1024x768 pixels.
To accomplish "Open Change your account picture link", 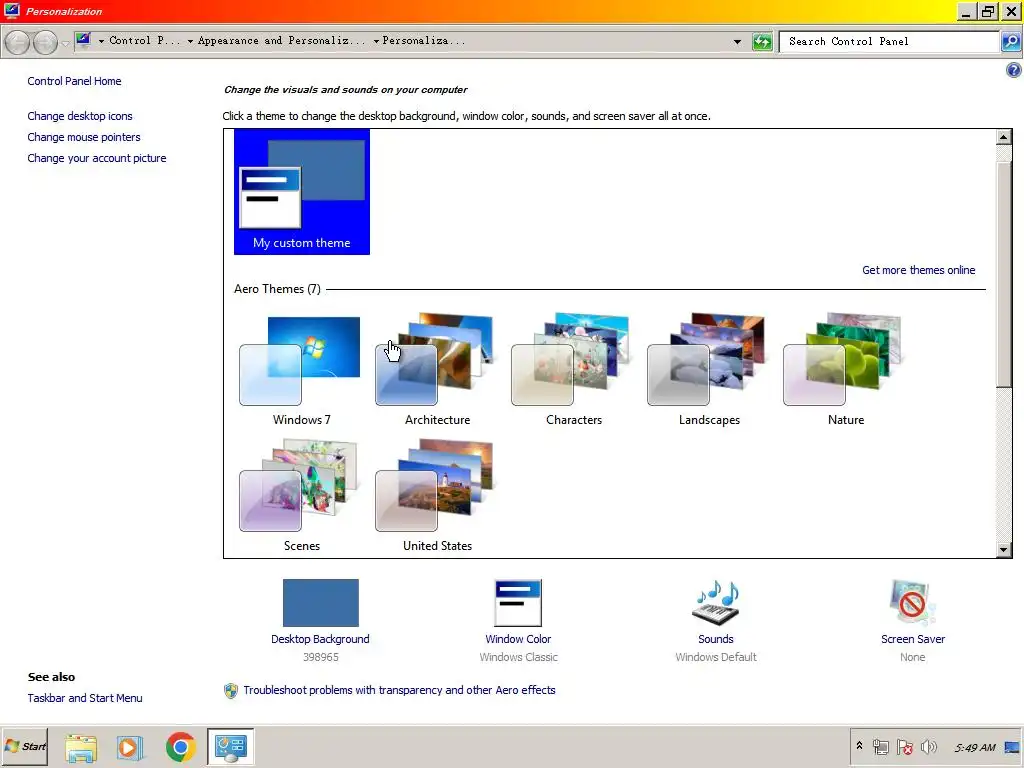I will coord(97,158).
